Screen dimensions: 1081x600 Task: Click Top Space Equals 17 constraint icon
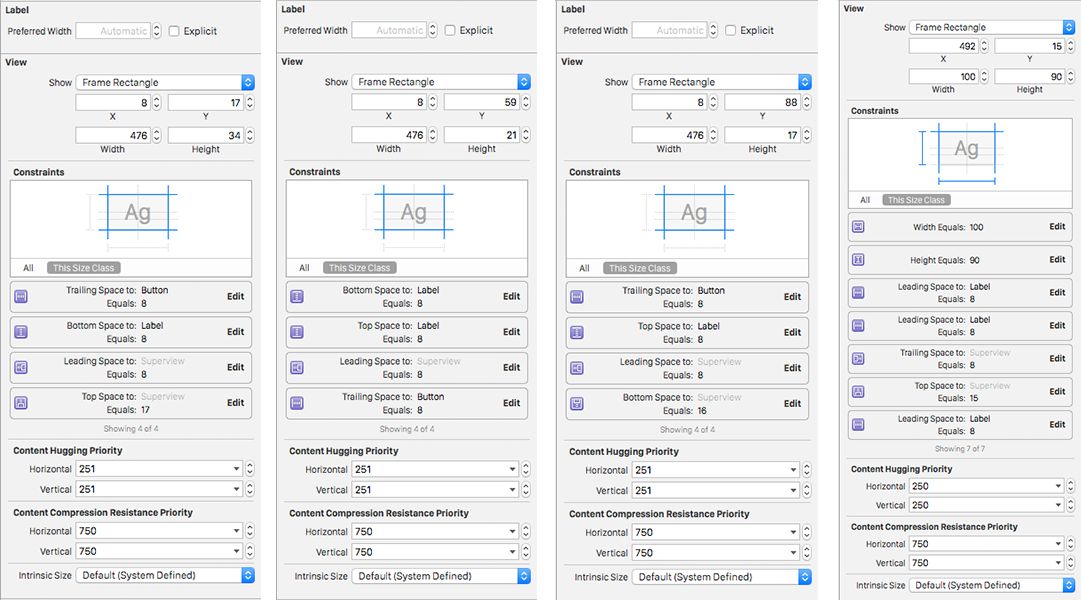[21, 403]
